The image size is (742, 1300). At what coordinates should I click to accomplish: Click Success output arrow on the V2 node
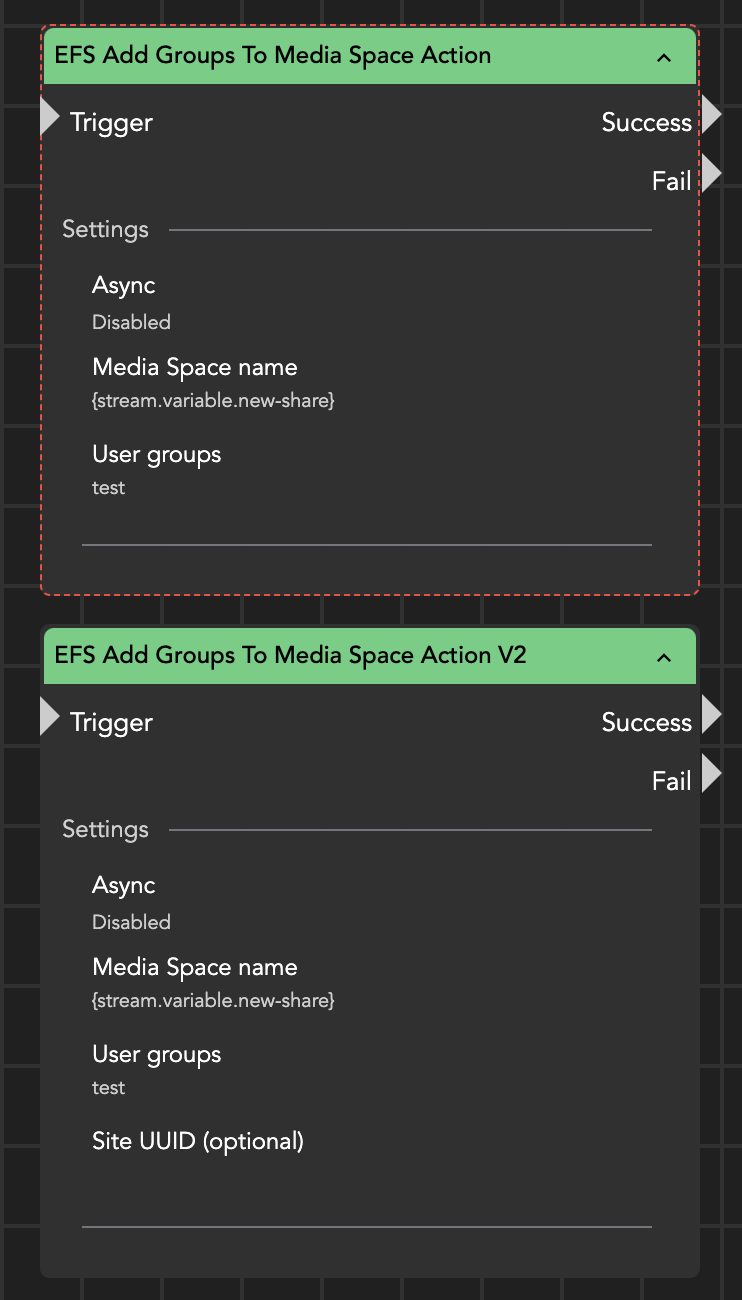click(711, 715)
